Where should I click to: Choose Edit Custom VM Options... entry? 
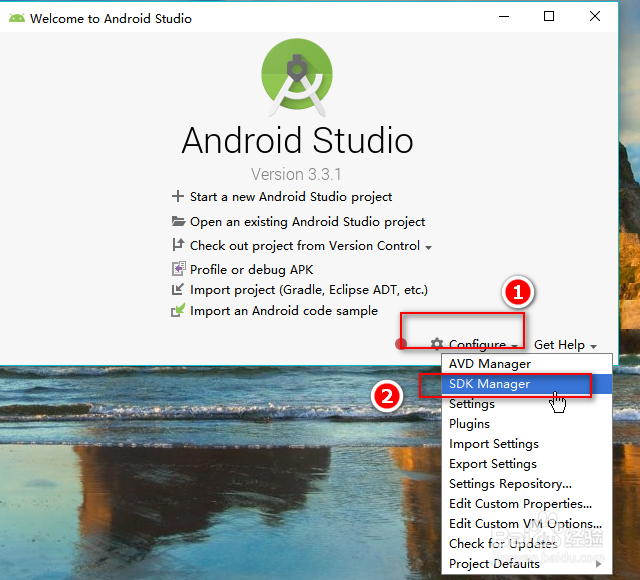(527, 524)
